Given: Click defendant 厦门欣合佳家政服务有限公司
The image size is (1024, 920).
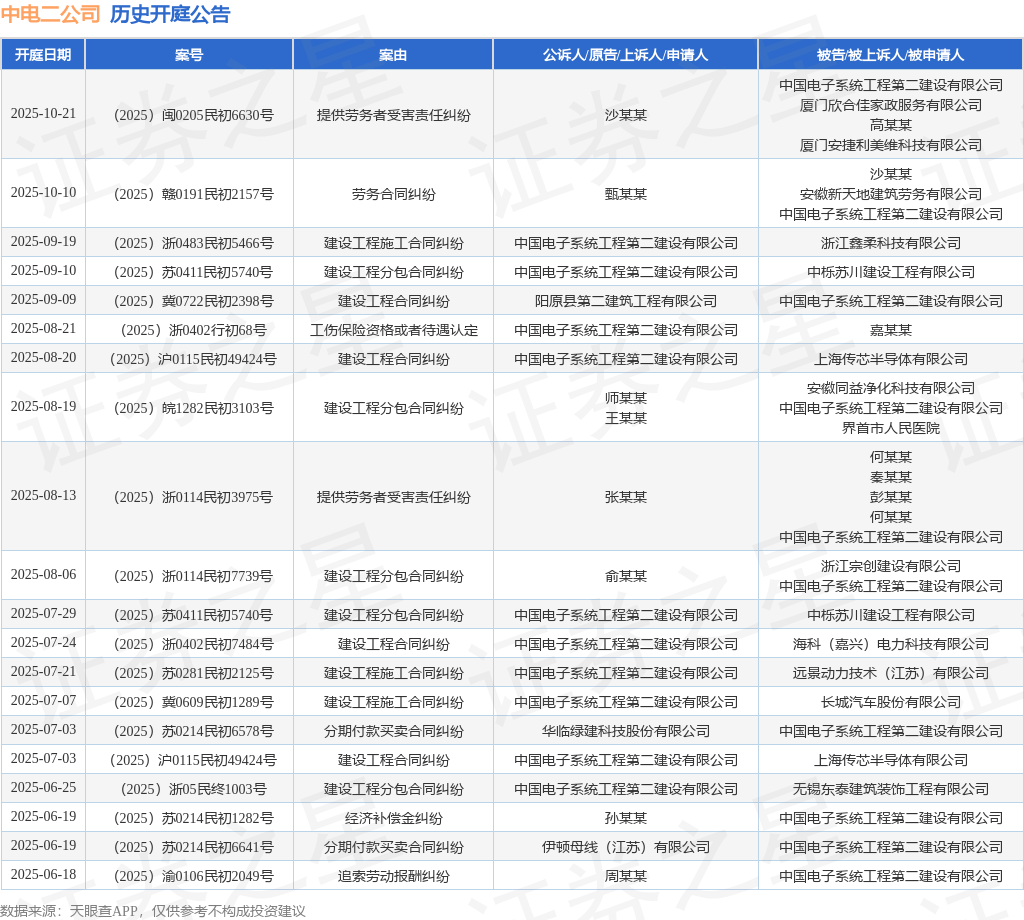Looking at the screenshot, I should 891,105.
